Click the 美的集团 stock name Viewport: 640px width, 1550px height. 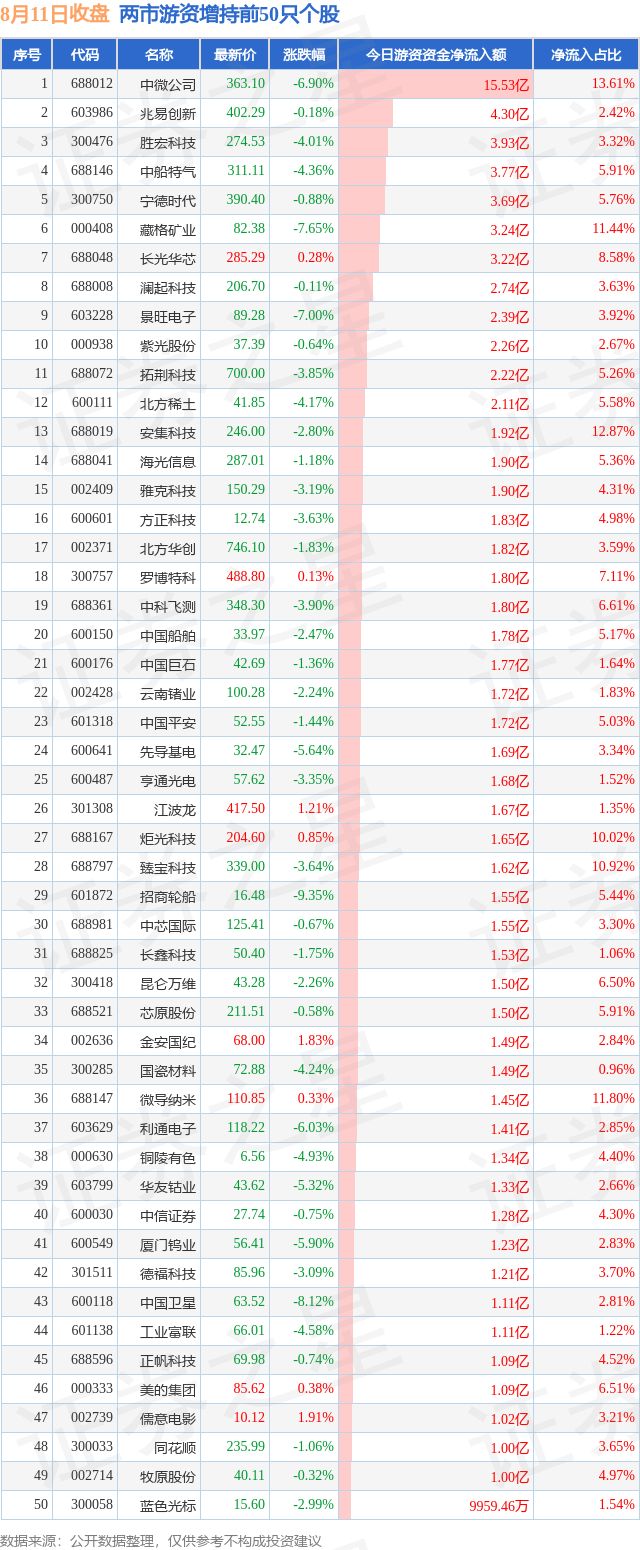(168, 1389)
